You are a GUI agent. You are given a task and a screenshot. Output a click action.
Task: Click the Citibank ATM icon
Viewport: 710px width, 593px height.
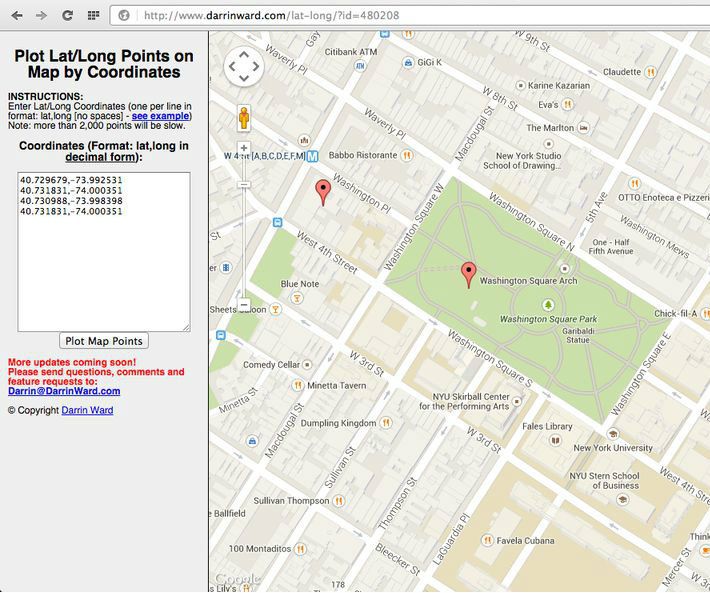click(360, 66)
